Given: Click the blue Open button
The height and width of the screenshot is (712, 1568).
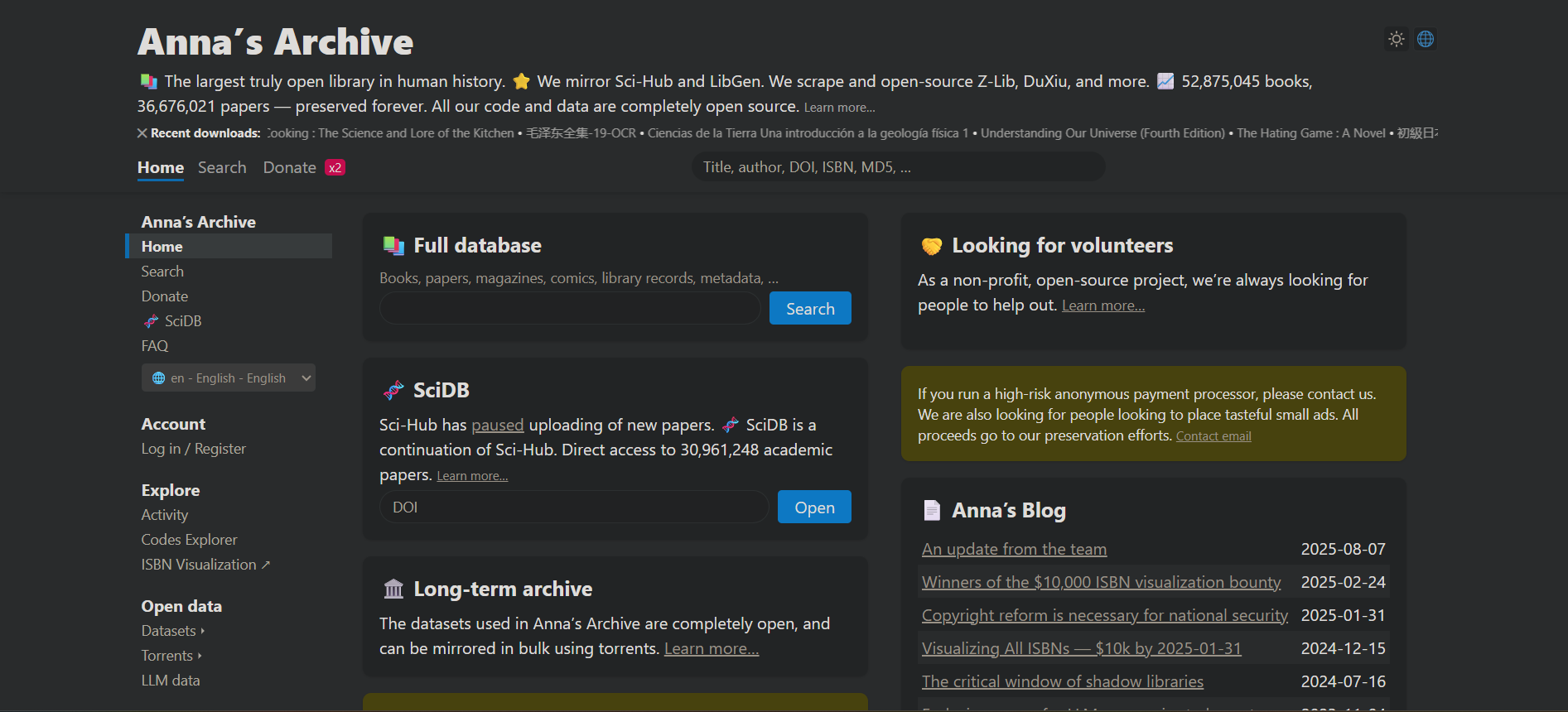Looking at the screenshot, I should [x=814, y=507].
